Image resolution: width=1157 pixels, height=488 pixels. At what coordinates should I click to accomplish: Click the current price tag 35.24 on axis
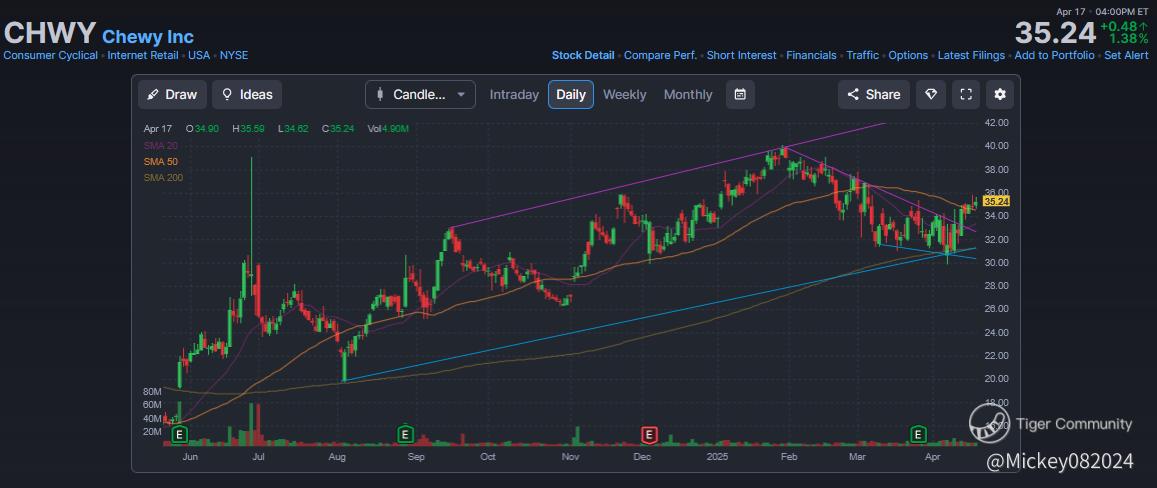996,201
